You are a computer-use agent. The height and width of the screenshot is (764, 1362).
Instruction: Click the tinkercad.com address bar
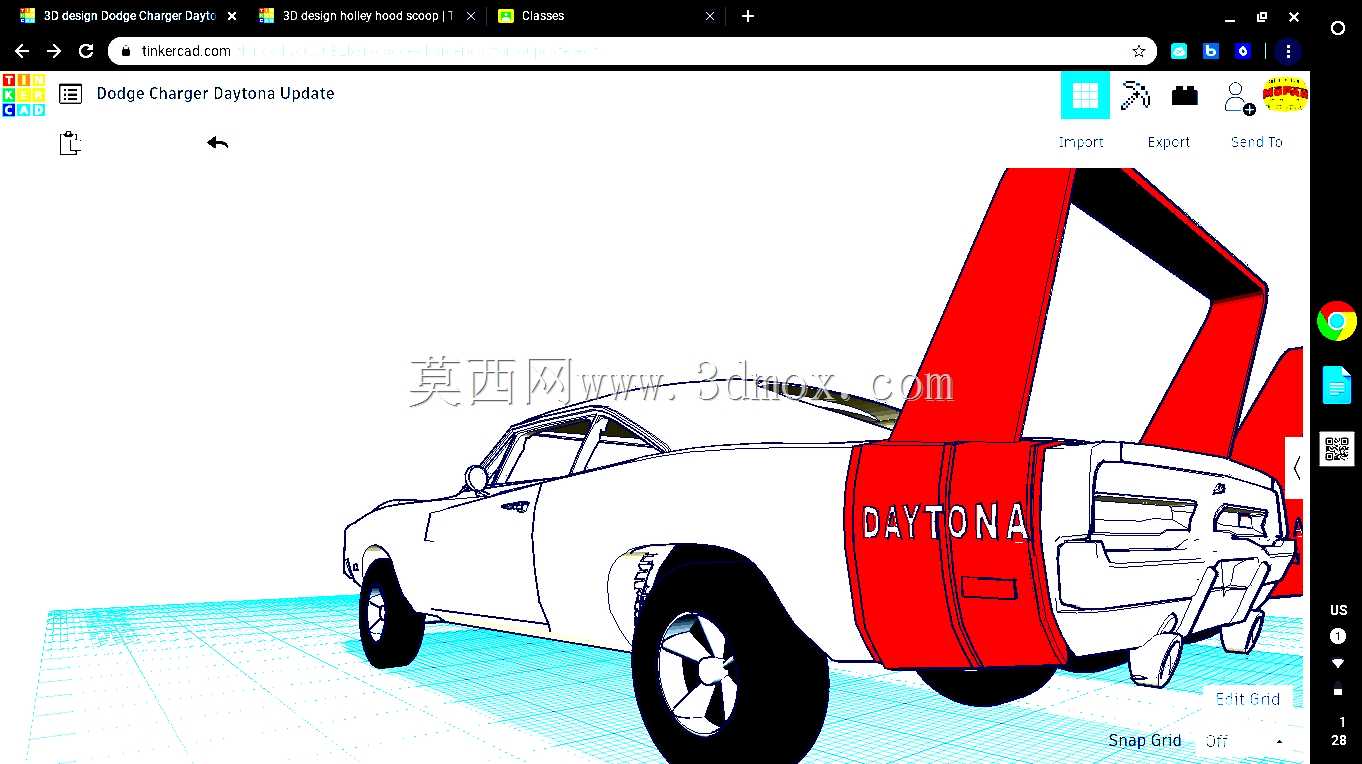pyautogui.click(x=632, y=51)
